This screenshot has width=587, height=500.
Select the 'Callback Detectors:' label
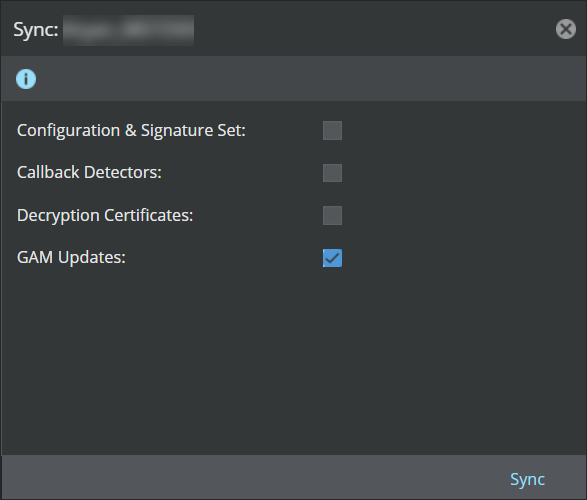(x=89, y=173)
